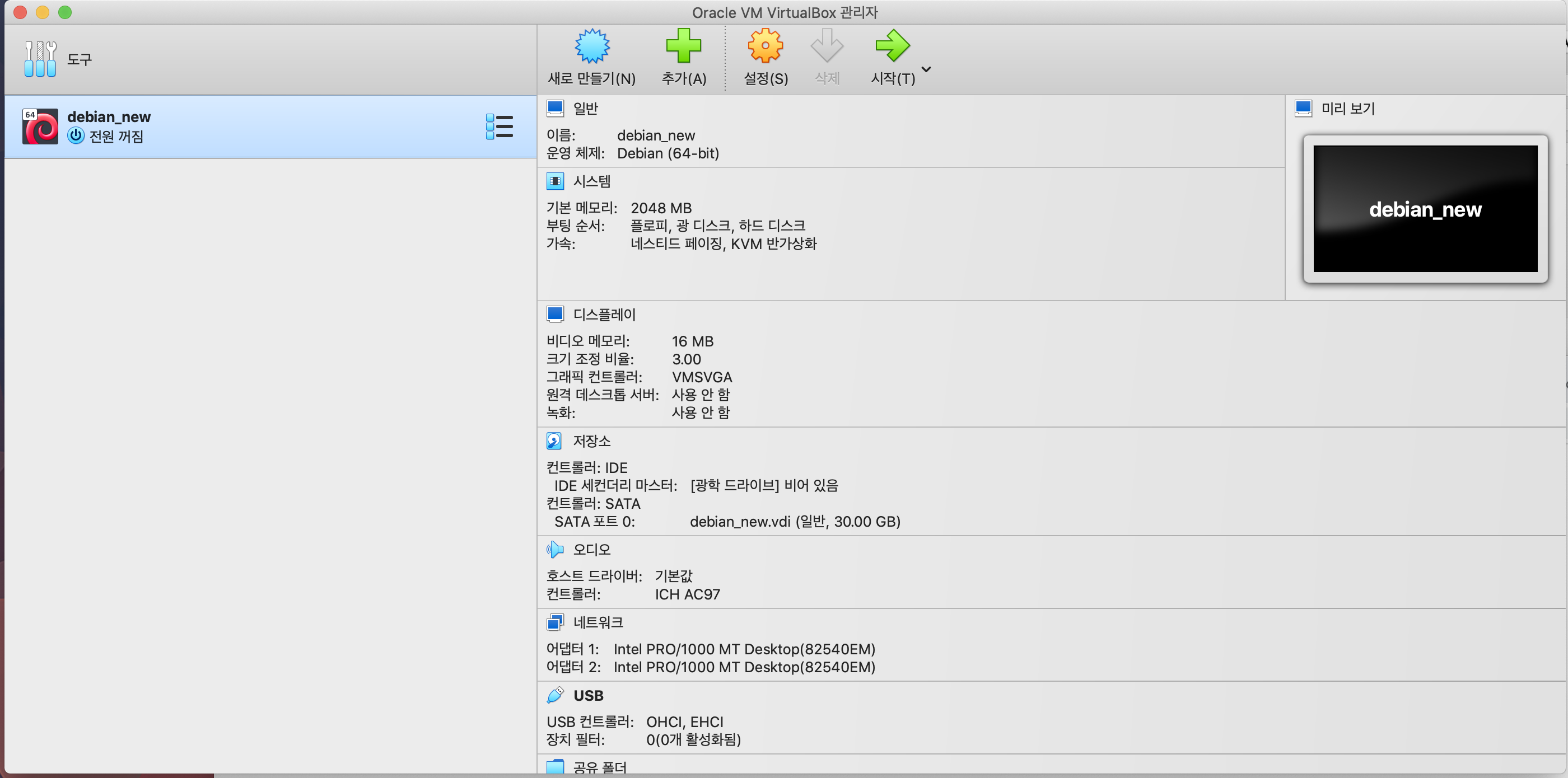The image size is (1568, 778).
Task: Click the 비디오 메모리 value 16 MB
Action: click(x=693, y=341)
